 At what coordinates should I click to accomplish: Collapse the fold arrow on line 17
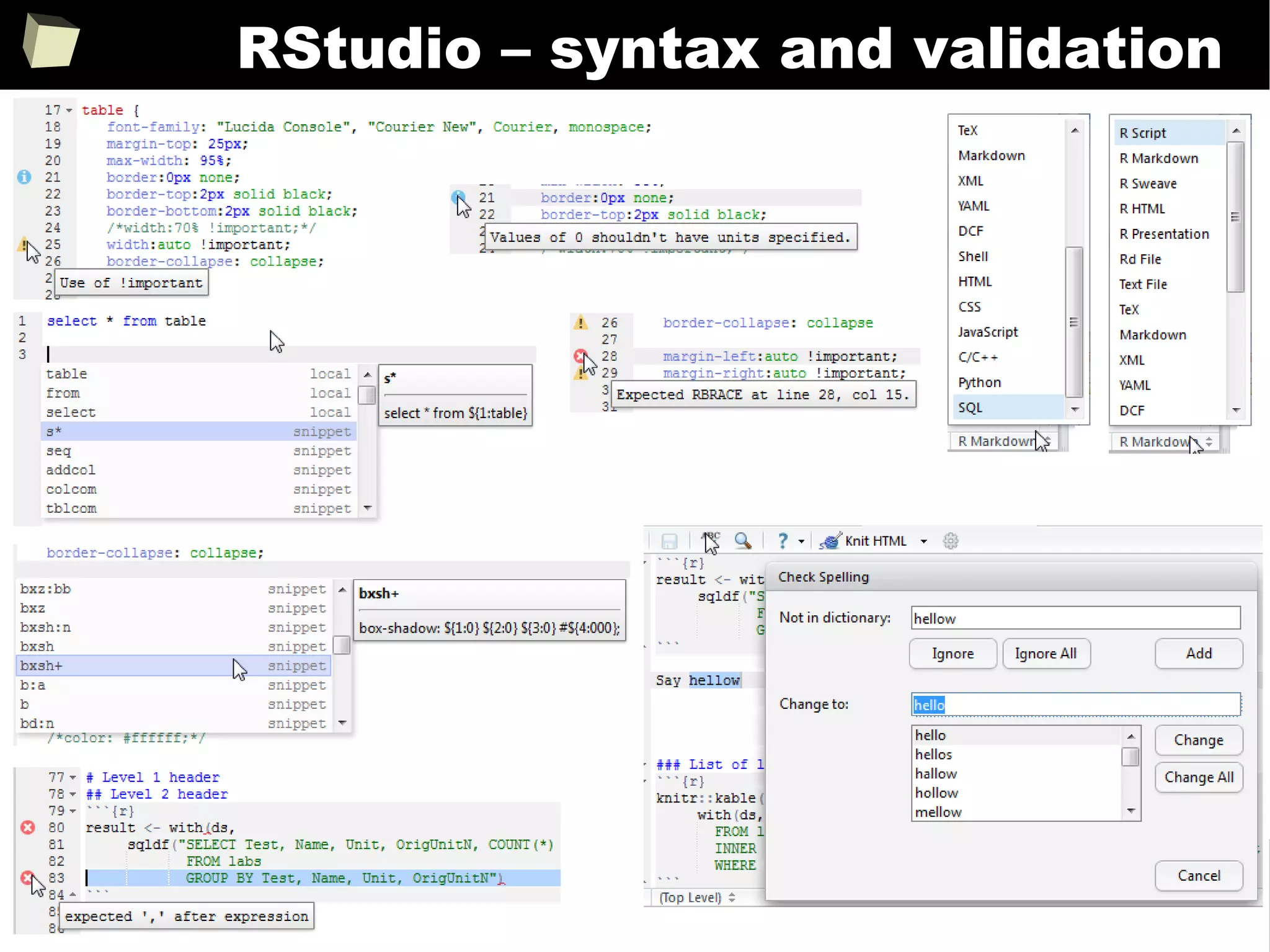click(x=69, y=110)
